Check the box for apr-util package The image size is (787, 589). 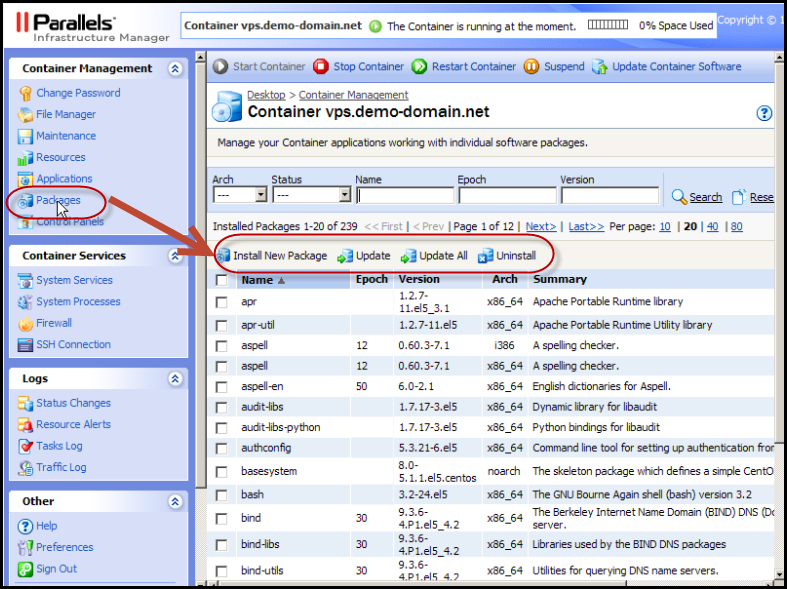pos(221,326)
